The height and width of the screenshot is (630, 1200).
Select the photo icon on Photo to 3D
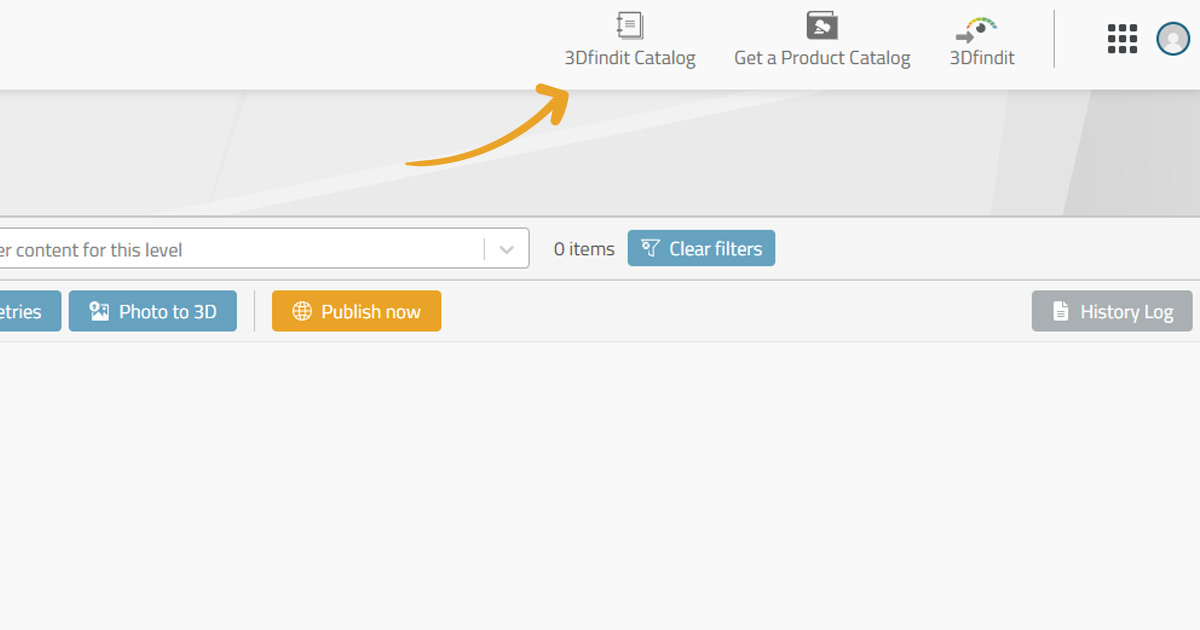click(x=98, y=310)
